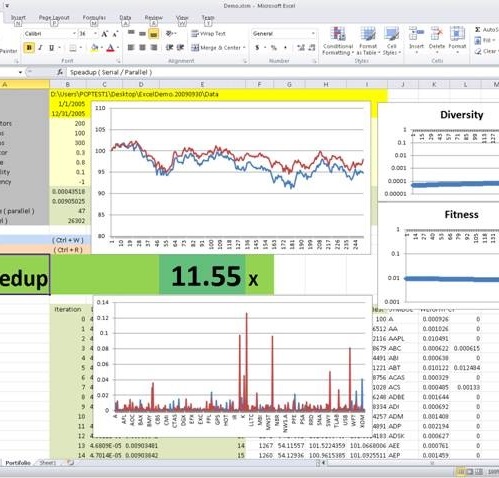Switch to the Portfolio sheet tab
The height and width of the screenshot is (478, 499).
[x=18, y=463]
